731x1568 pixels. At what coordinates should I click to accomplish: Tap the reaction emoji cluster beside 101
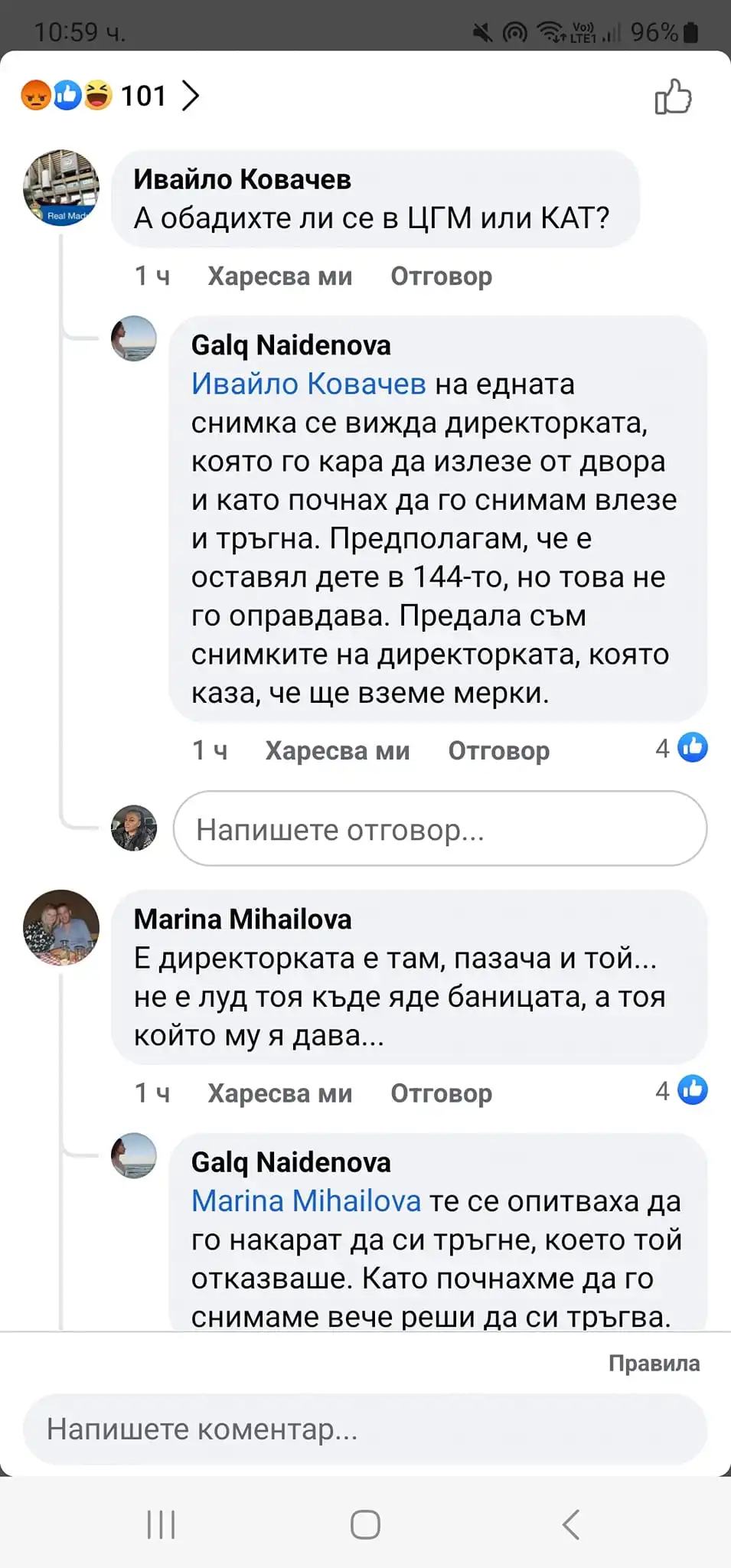click(67, 96)
